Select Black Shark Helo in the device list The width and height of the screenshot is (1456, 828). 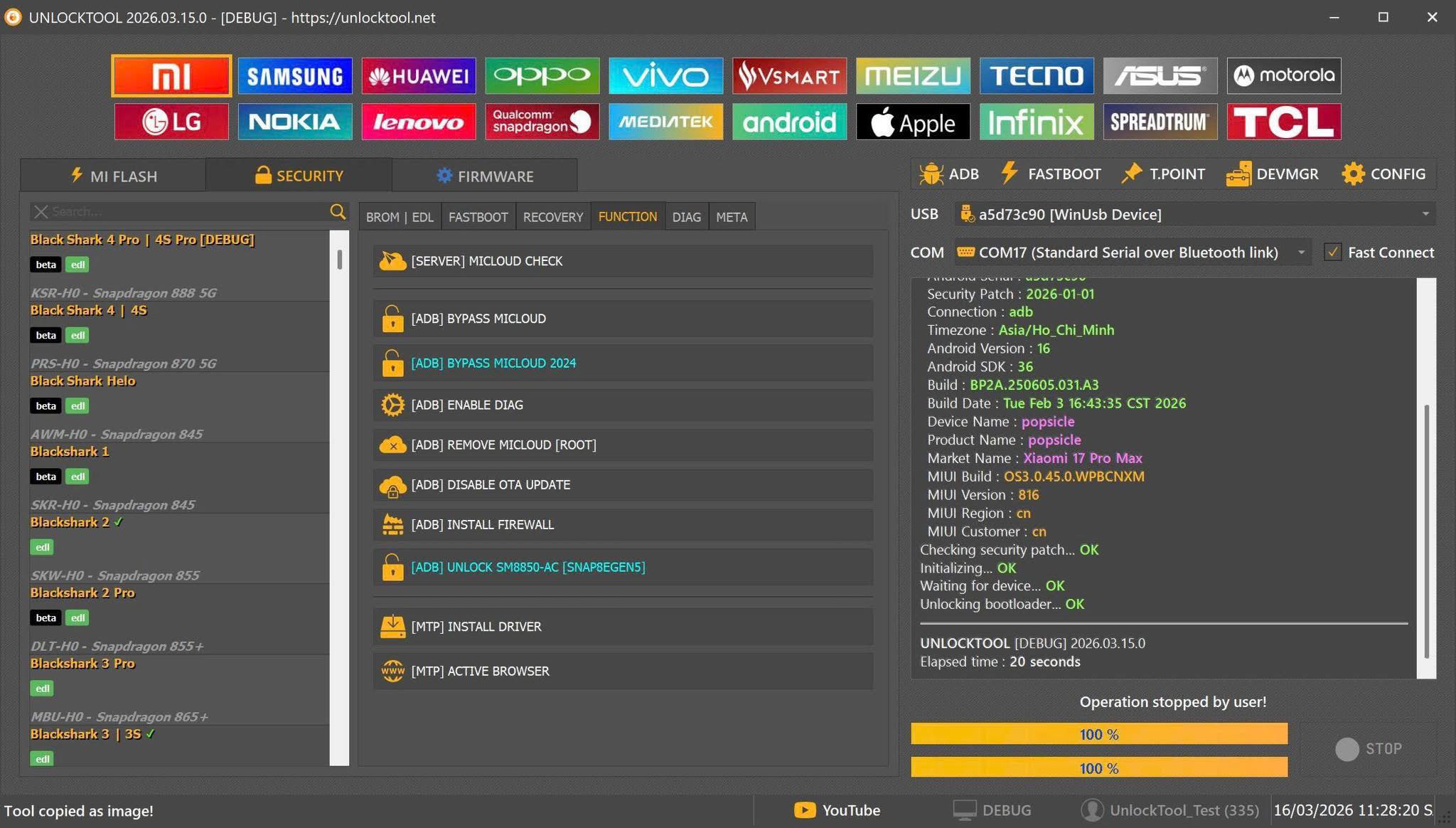(x=82, y=381)
